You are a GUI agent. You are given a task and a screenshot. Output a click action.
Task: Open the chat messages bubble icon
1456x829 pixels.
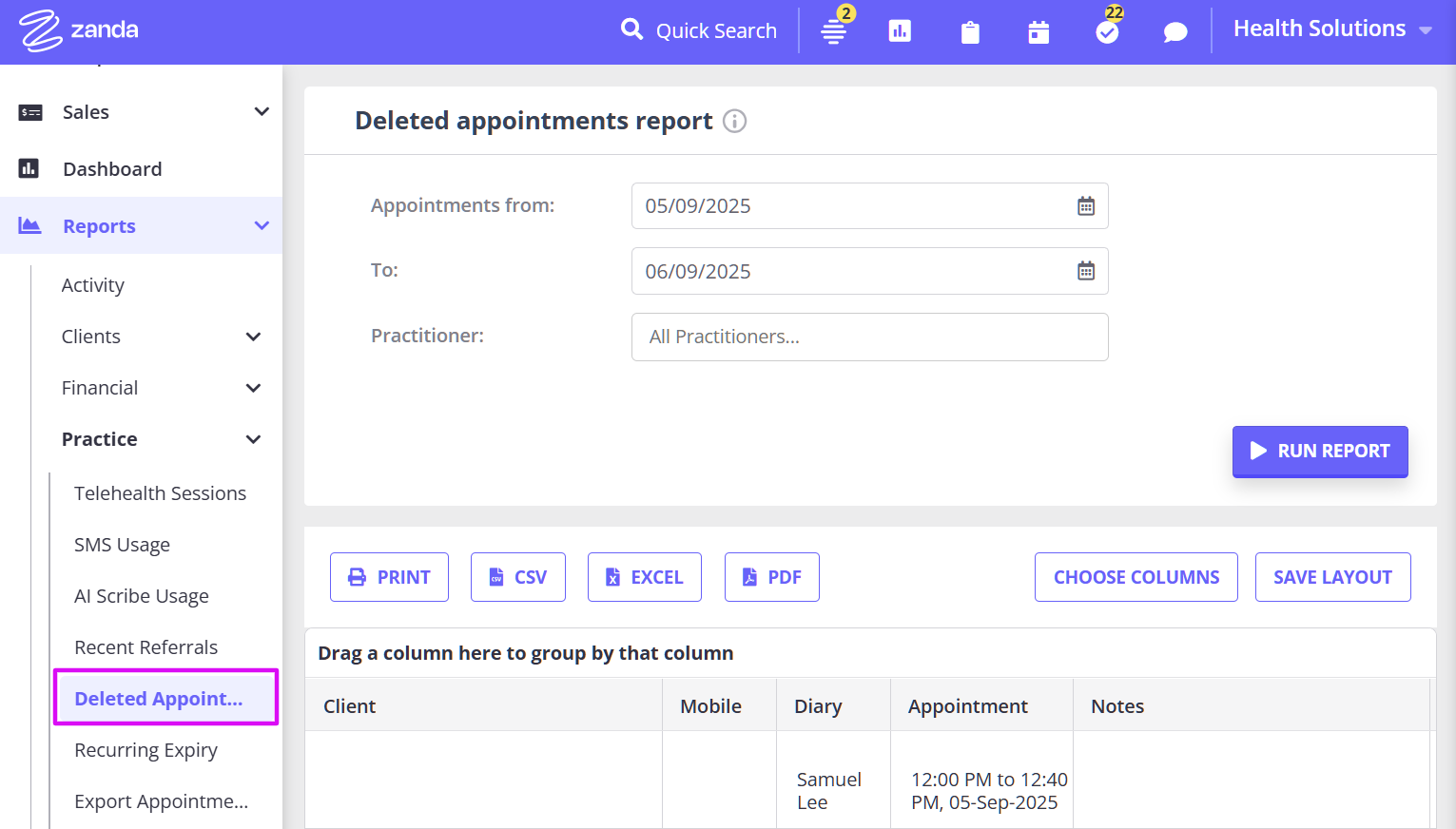coord(1175,32)
